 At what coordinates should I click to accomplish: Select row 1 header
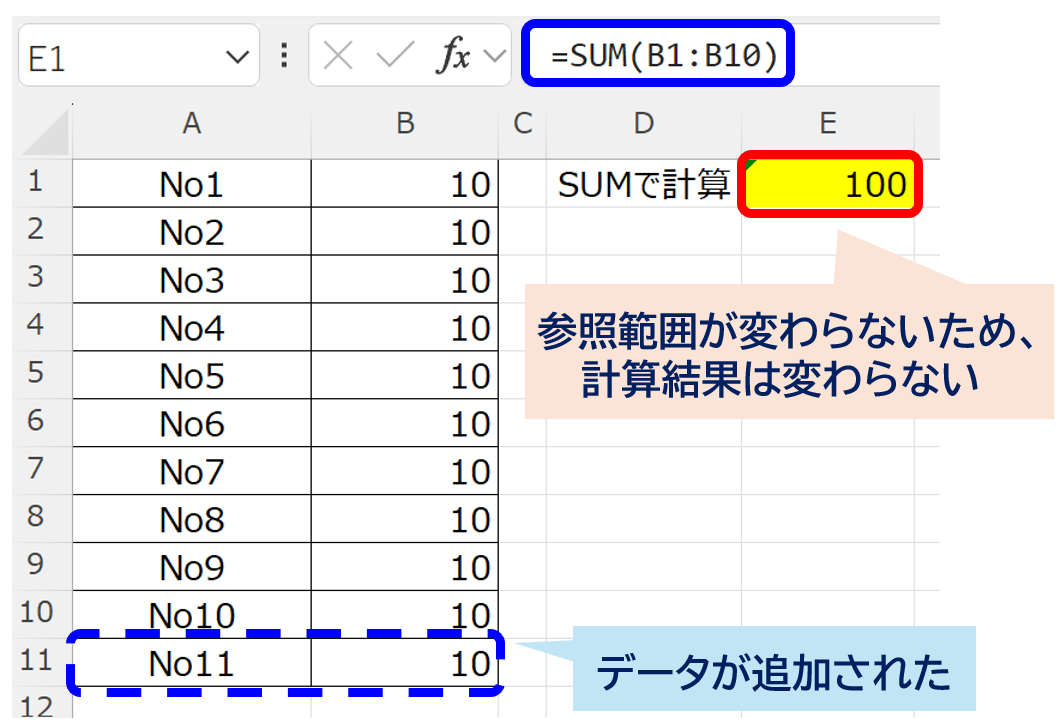point(36,183)
